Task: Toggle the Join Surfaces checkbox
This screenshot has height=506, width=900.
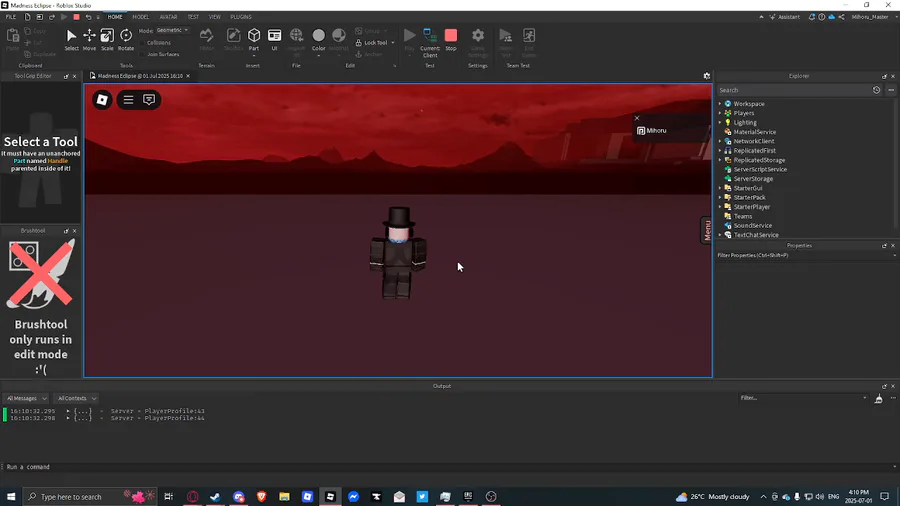Action: 142,55
